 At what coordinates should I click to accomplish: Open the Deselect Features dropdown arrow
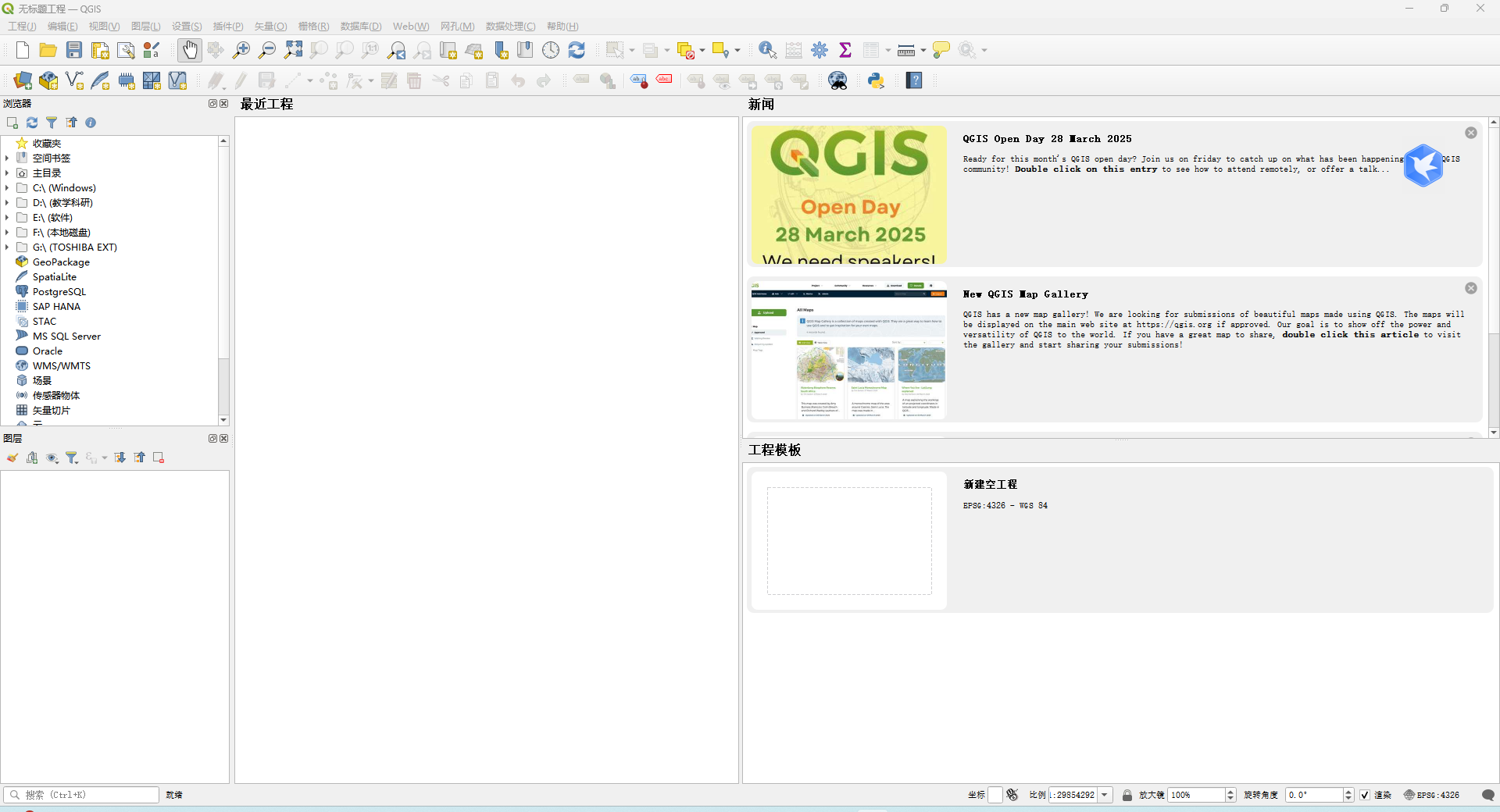(702, 50)
